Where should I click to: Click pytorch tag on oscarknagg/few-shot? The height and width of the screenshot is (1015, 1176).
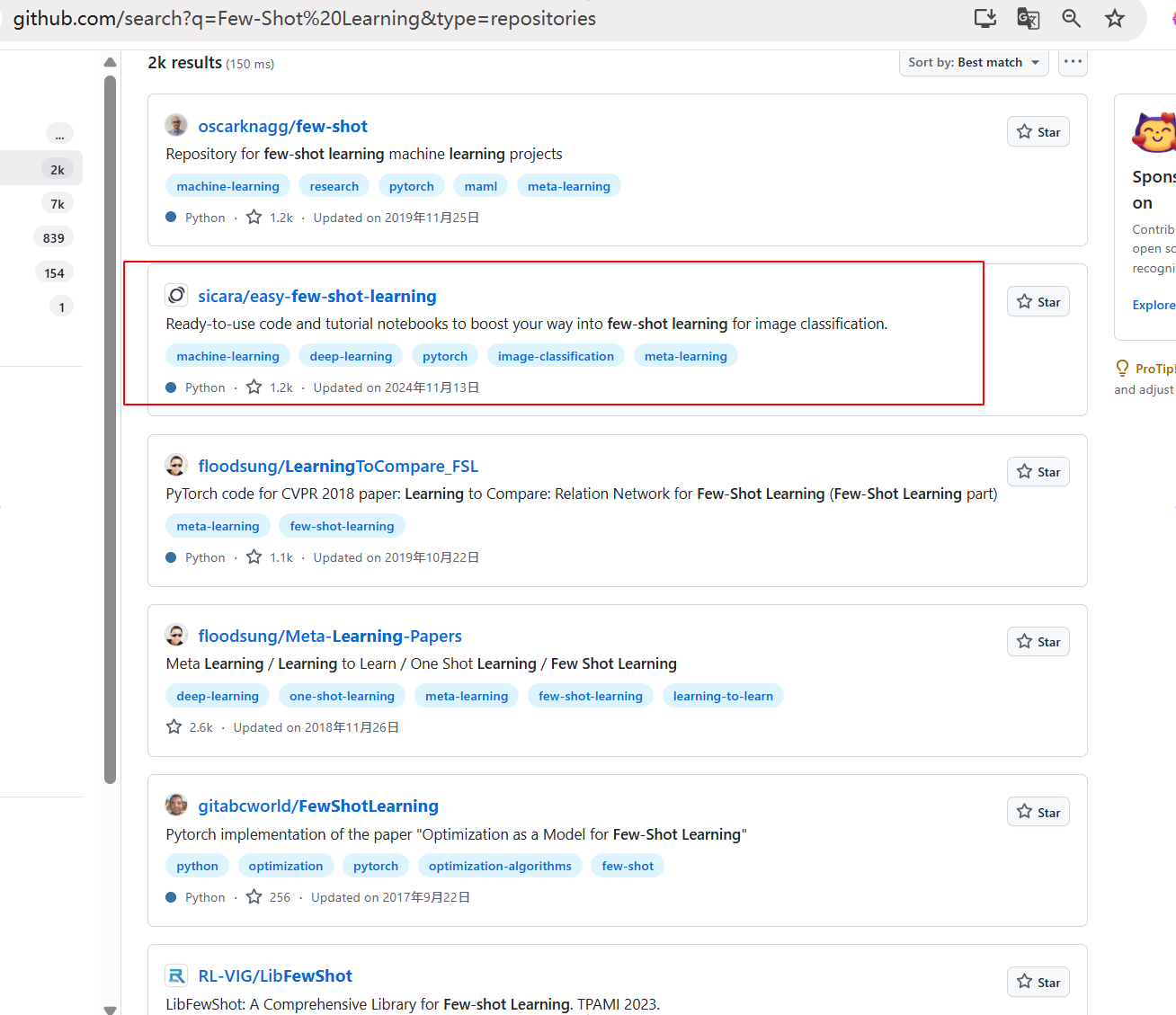coord(411,186)
